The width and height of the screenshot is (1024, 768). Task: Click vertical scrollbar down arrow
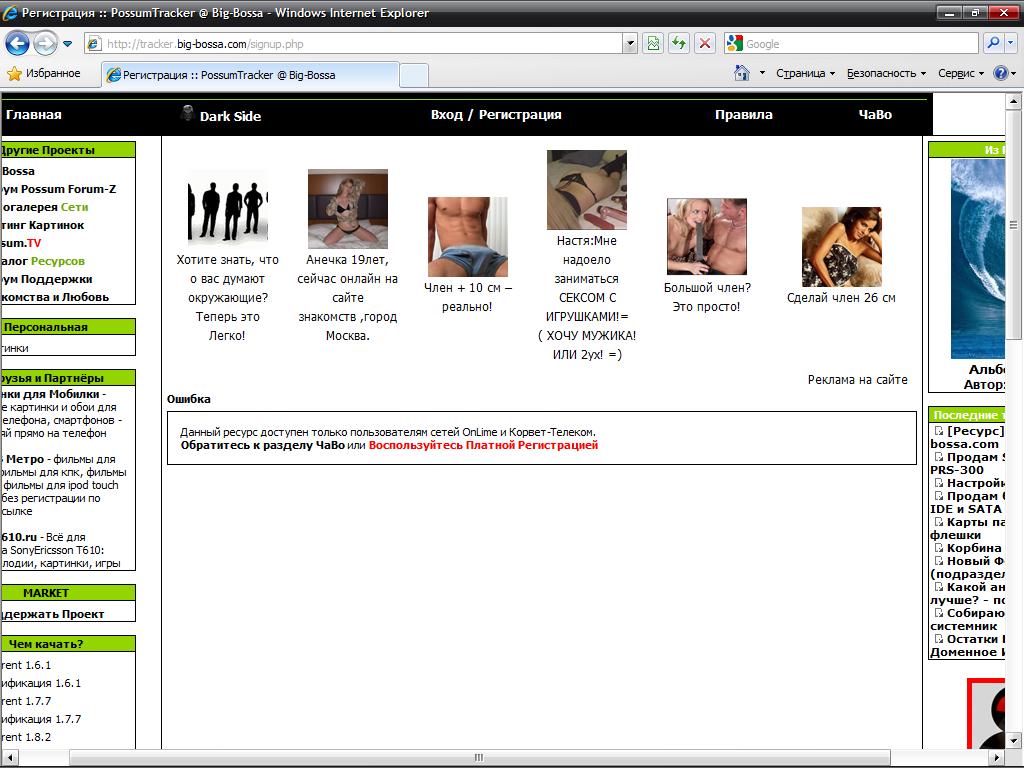1014,741
